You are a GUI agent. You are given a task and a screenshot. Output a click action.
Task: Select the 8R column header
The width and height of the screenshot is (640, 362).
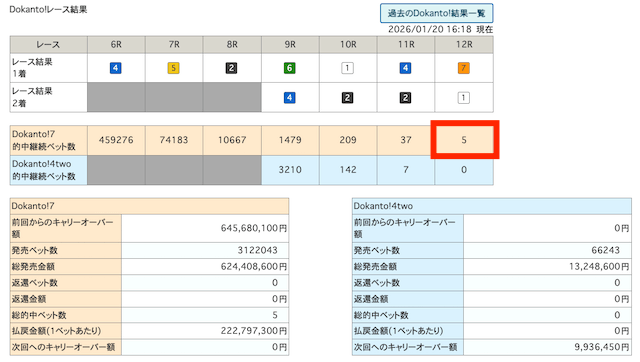[x=232, y=44]
